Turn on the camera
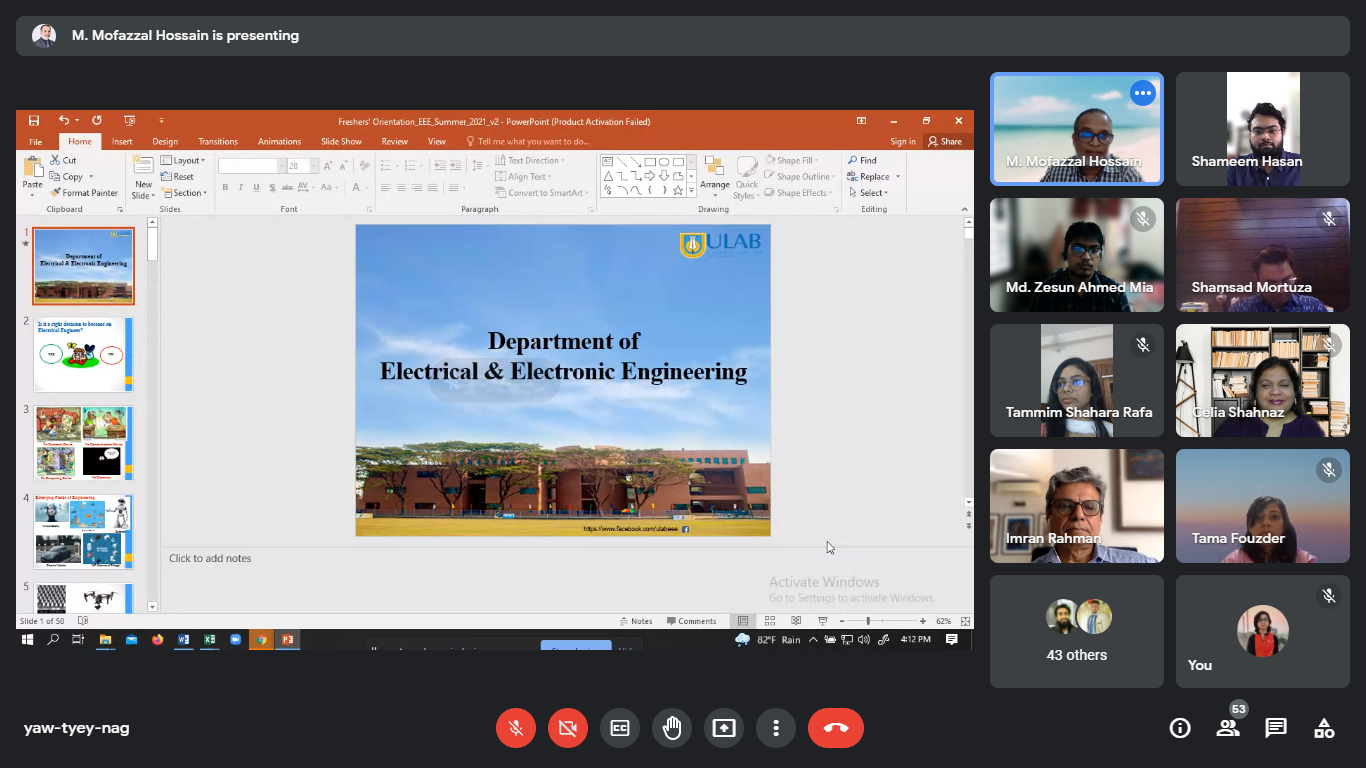The image size is (1366, 768). 568,728
